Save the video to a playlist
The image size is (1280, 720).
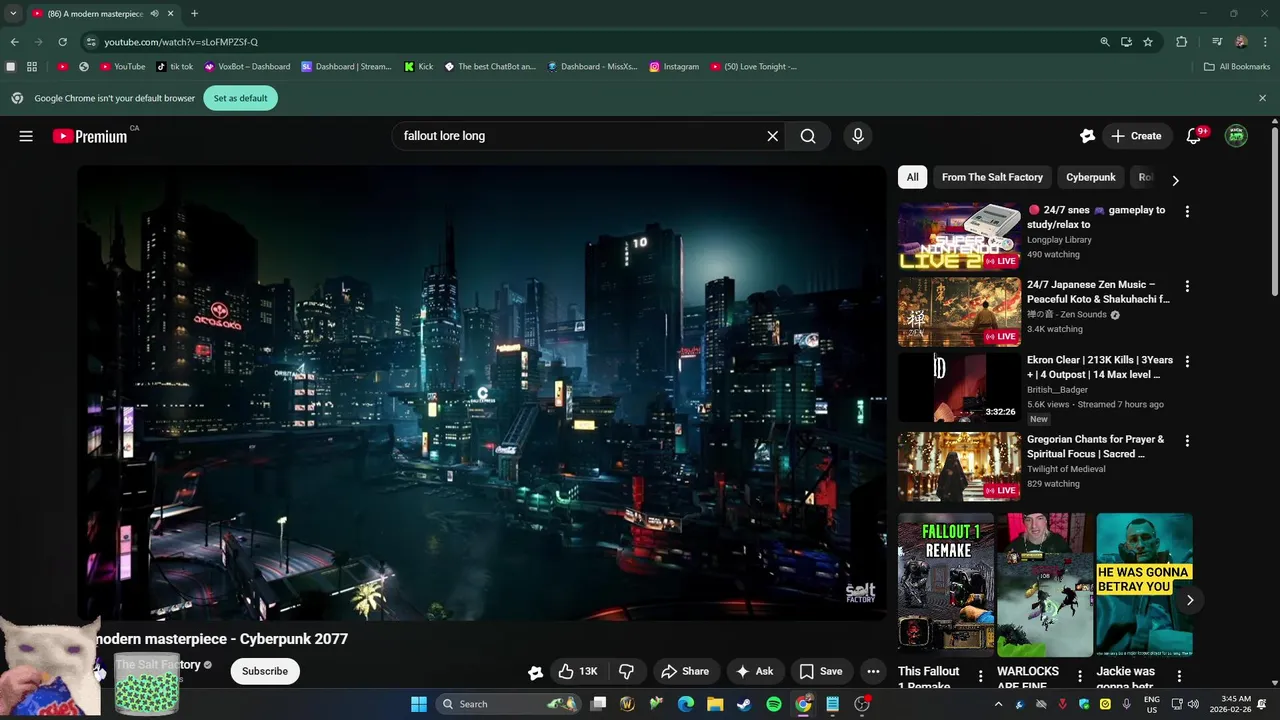coord(821,671)
